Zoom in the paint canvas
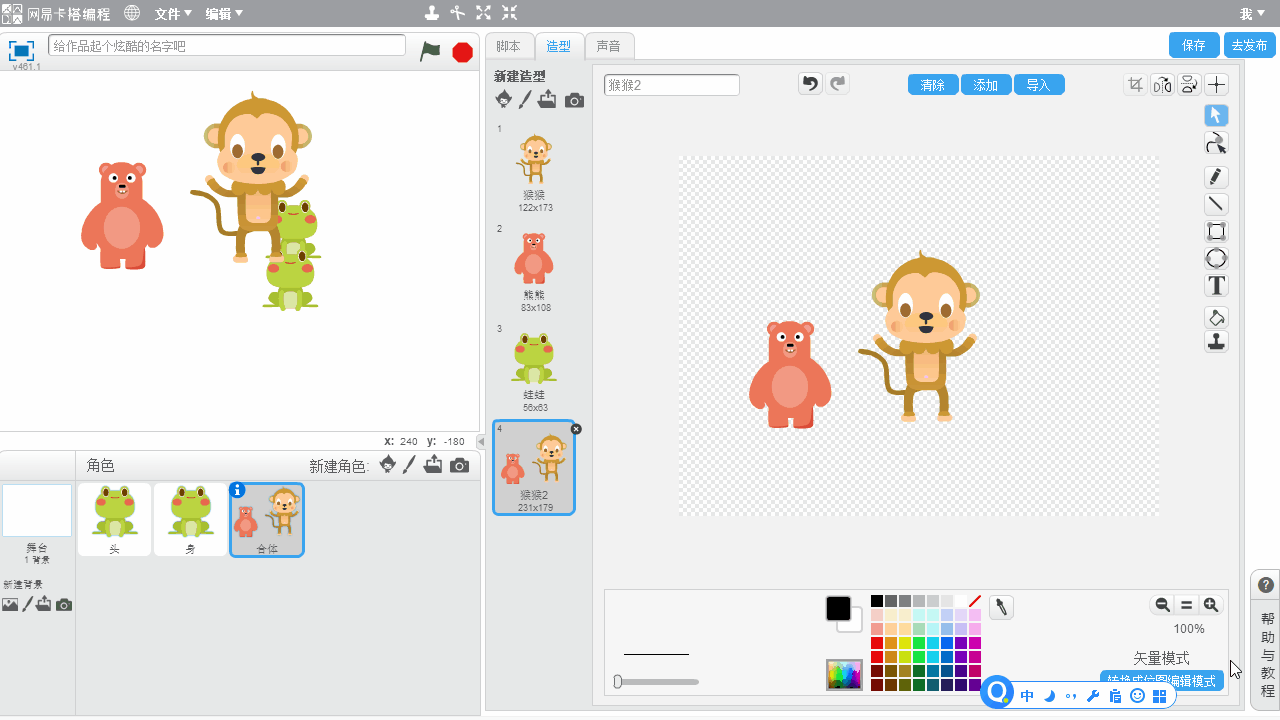The width and height of the screenshot is (1280, 720). [x=1211, y=605]
